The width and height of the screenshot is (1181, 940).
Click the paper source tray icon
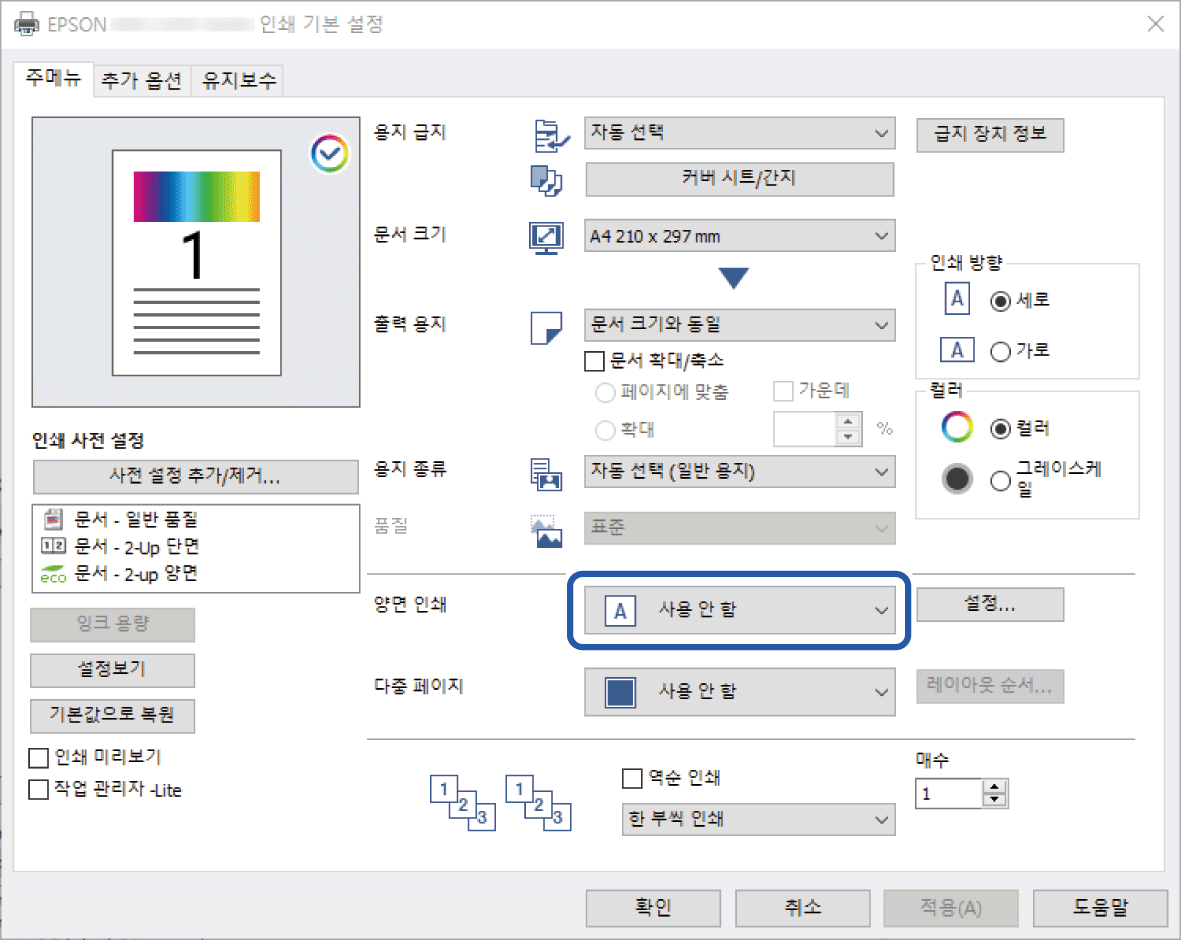[549, 133]
